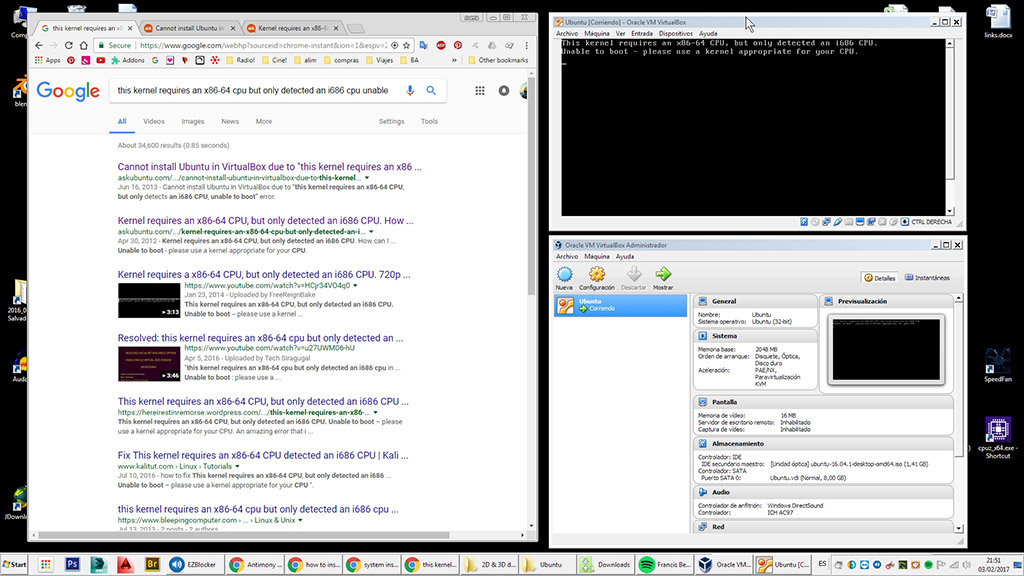Click the Nueva icon in VirtualBox Administrador

coord(564,274)
